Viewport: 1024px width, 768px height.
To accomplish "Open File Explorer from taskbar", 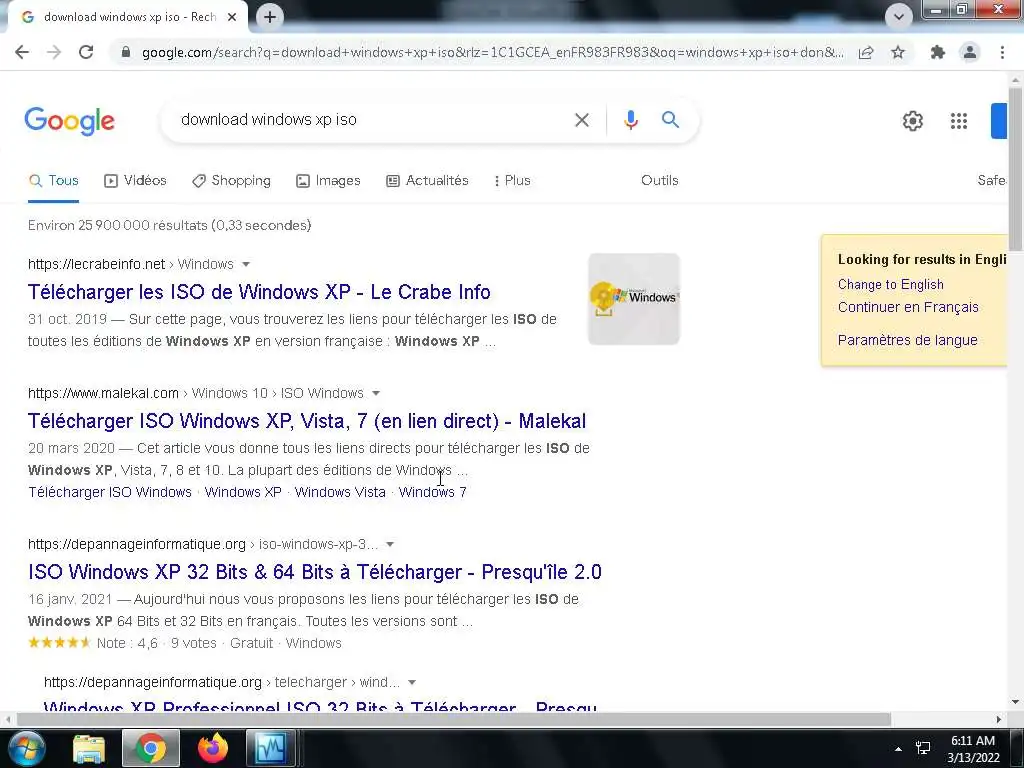I will [x=89, y=748].
